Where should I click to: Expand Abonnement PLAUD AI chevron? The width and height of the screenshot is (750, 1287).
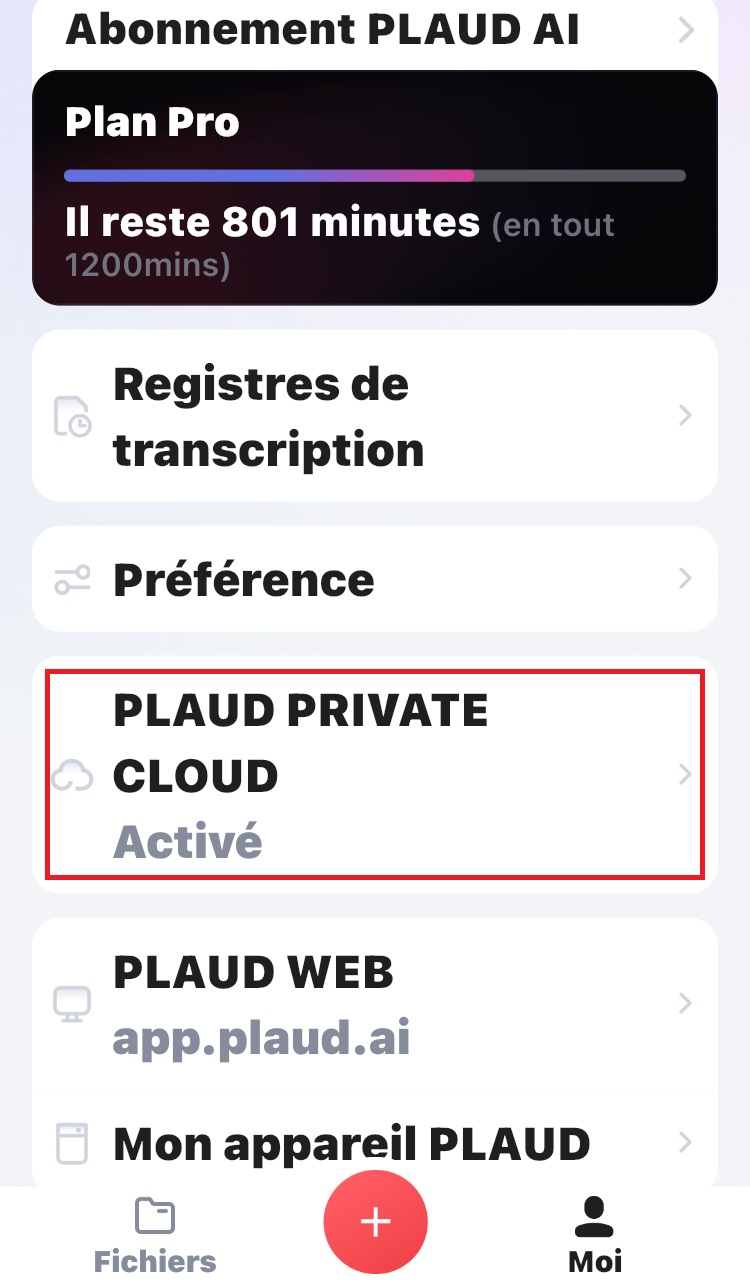coord(686,30)
